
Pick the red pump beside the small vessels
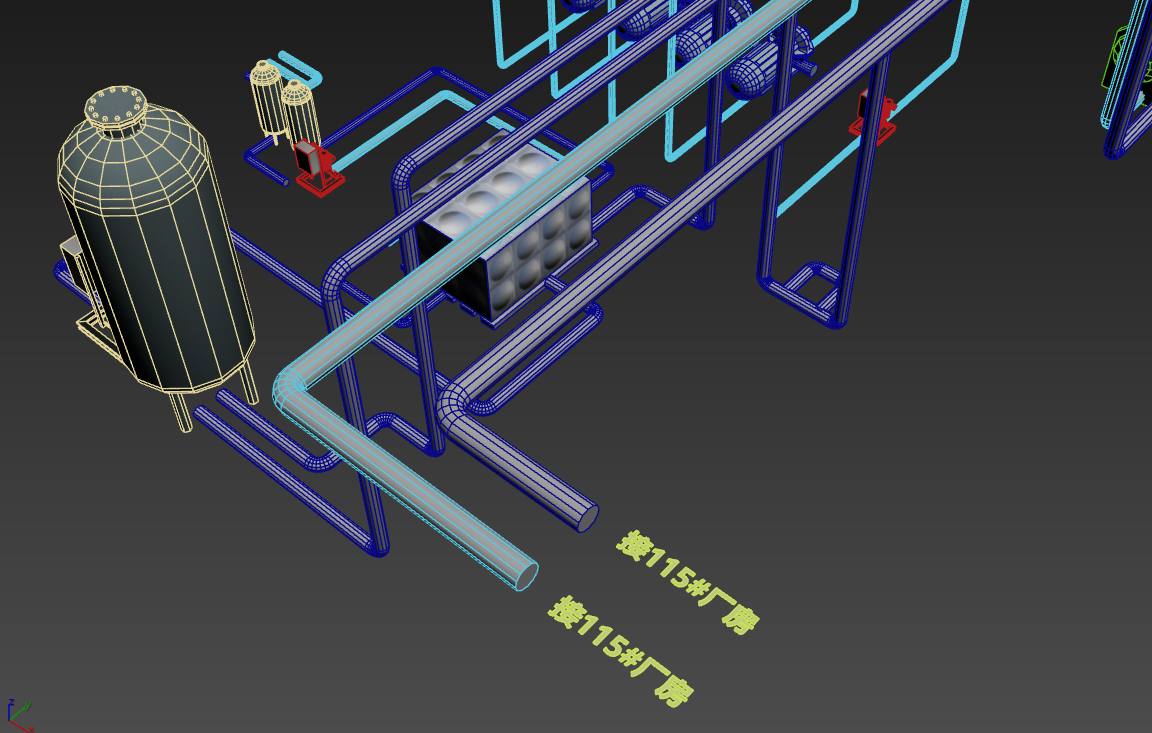(318, 168)
